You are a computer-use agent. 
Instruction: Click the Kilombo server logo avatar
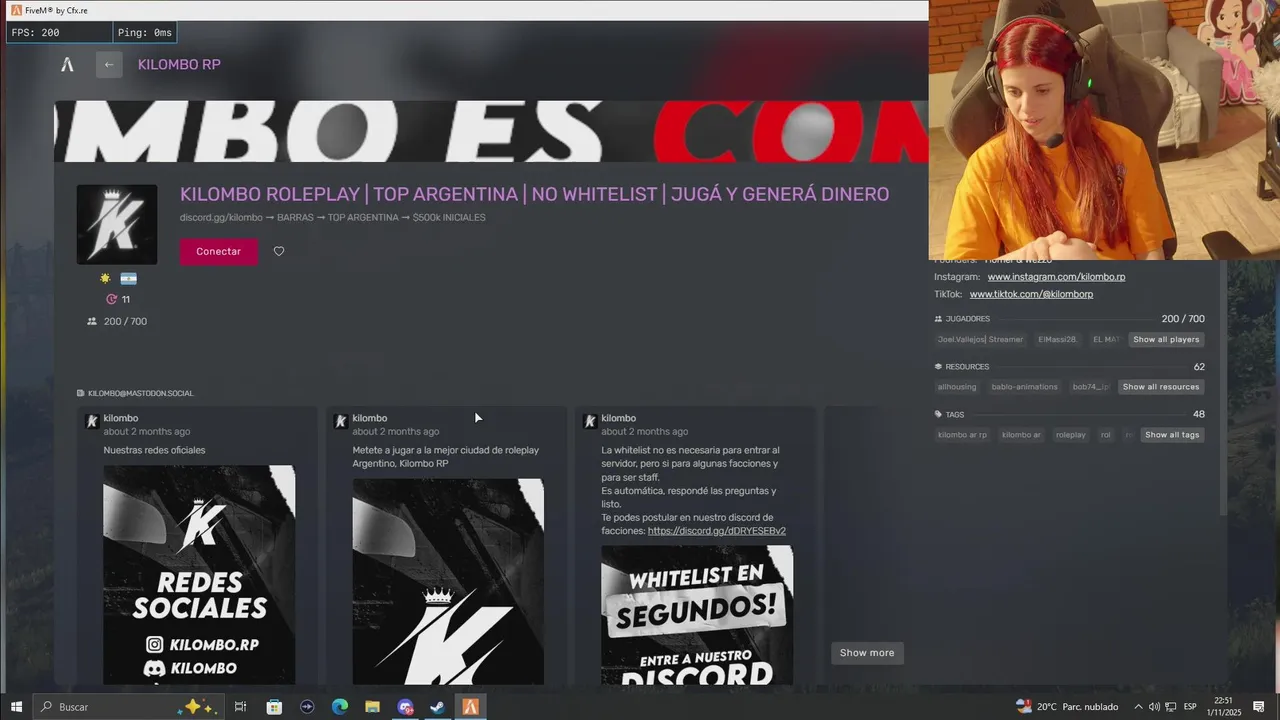[117, 224]
